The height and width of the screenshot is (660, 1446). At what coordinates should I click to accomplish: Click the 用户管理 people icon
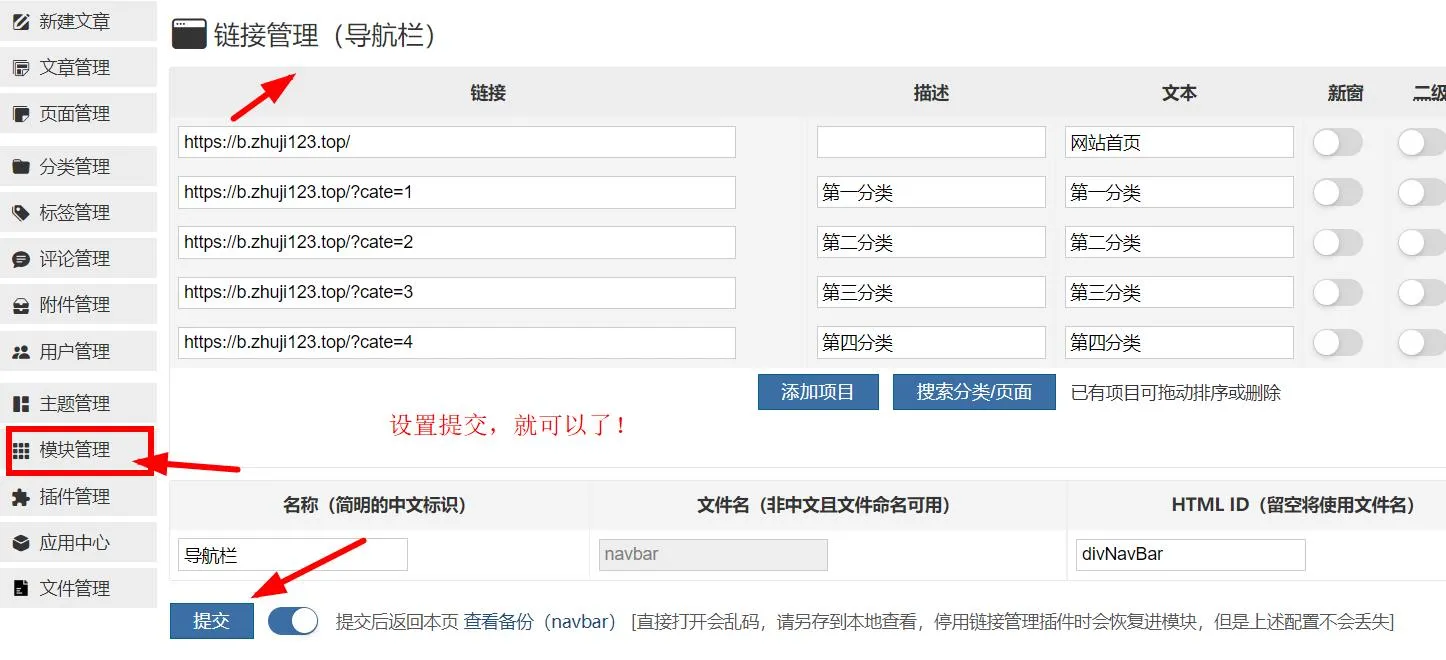(x=21, y=352)
